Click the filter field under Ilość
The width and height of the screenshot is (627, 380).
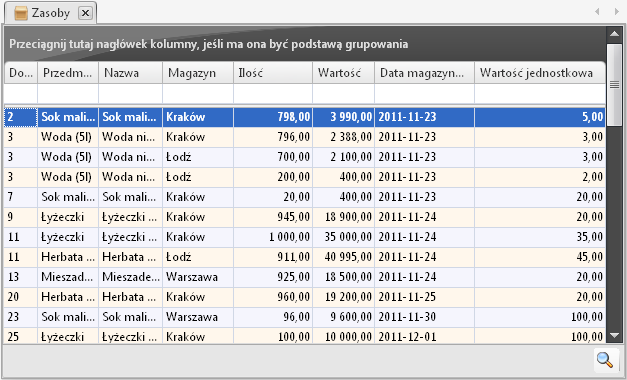[x=273, y=94]
